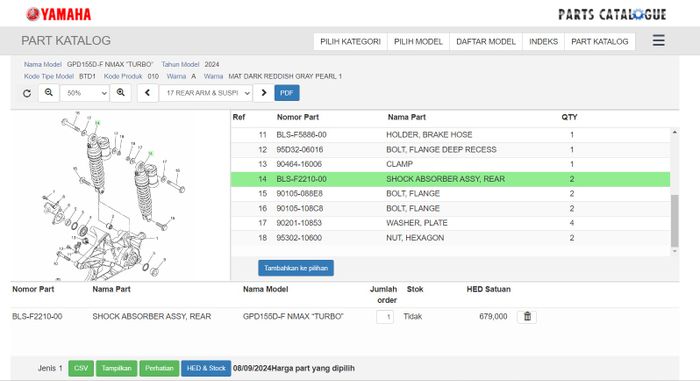Select row 14 SHOCK ABSORBER ASSY, REAR
700x381 pixels.
click(450, 179)
